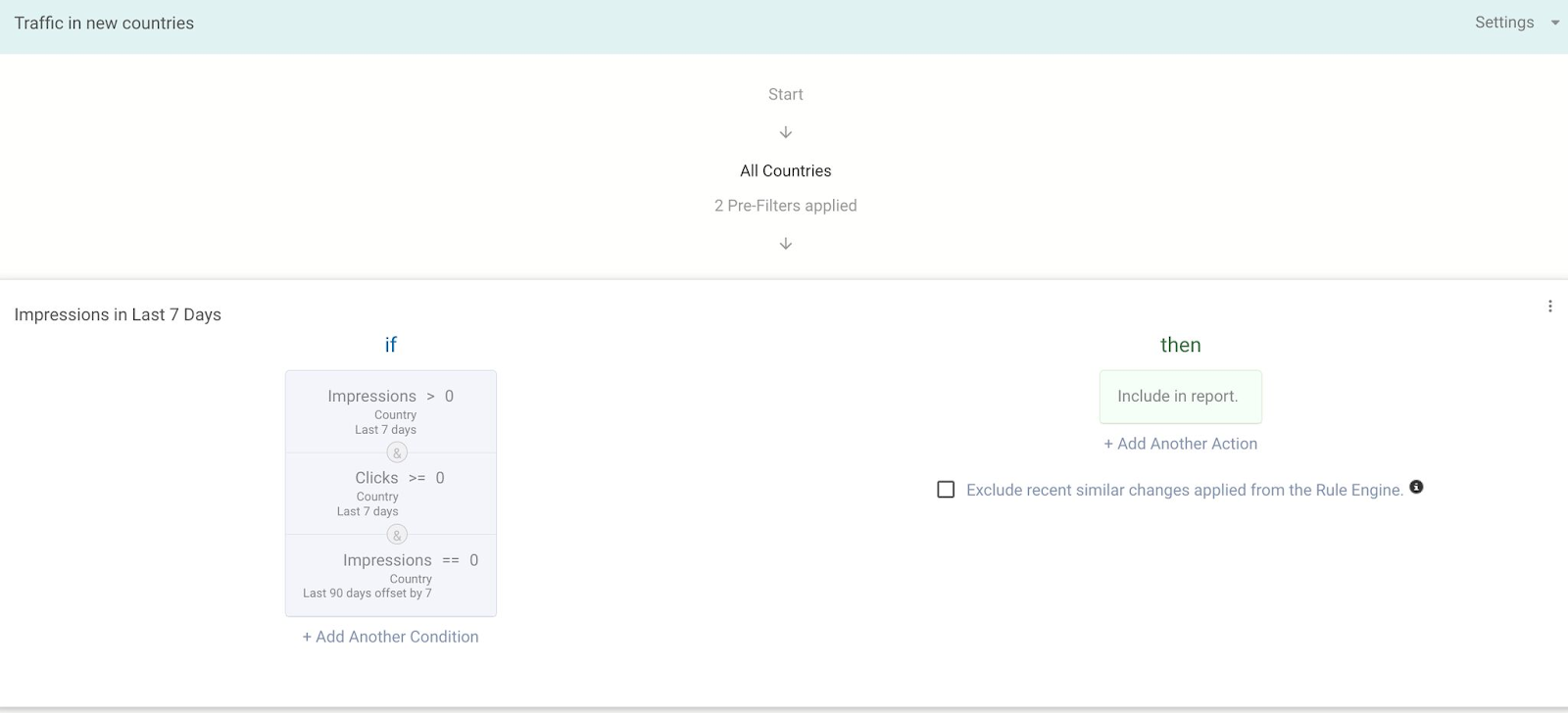Click the info icon beside Rule Engine text
The height and width of the screenshot is (713, 1568).
point(1416,487)
